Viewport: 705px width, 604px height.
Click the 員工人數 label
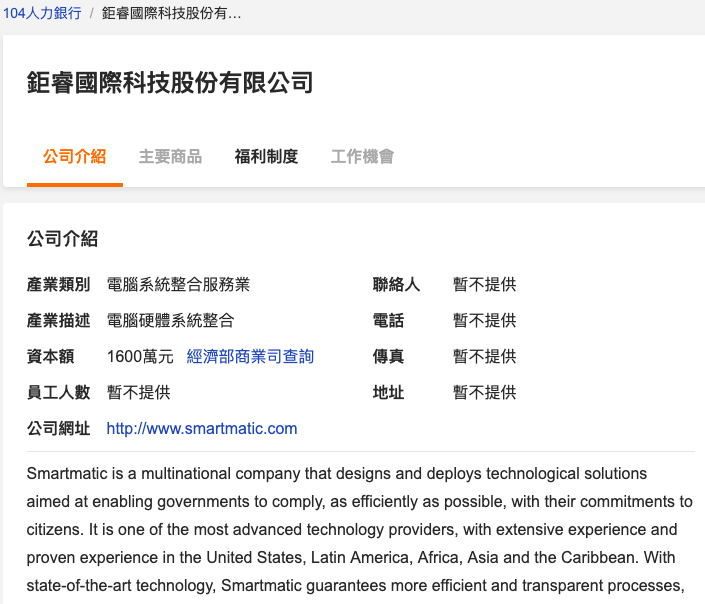tap(58, 393)
